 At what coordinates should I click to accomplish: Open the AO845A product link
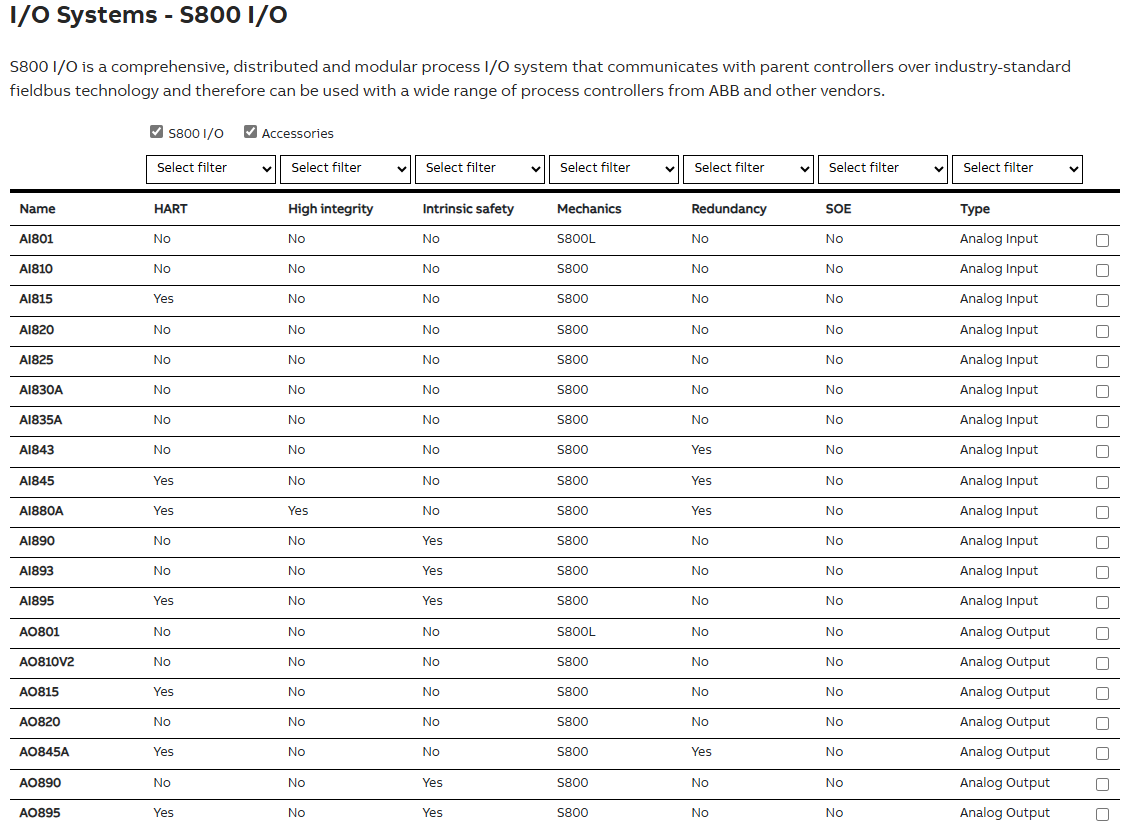(x=44, y=752)
